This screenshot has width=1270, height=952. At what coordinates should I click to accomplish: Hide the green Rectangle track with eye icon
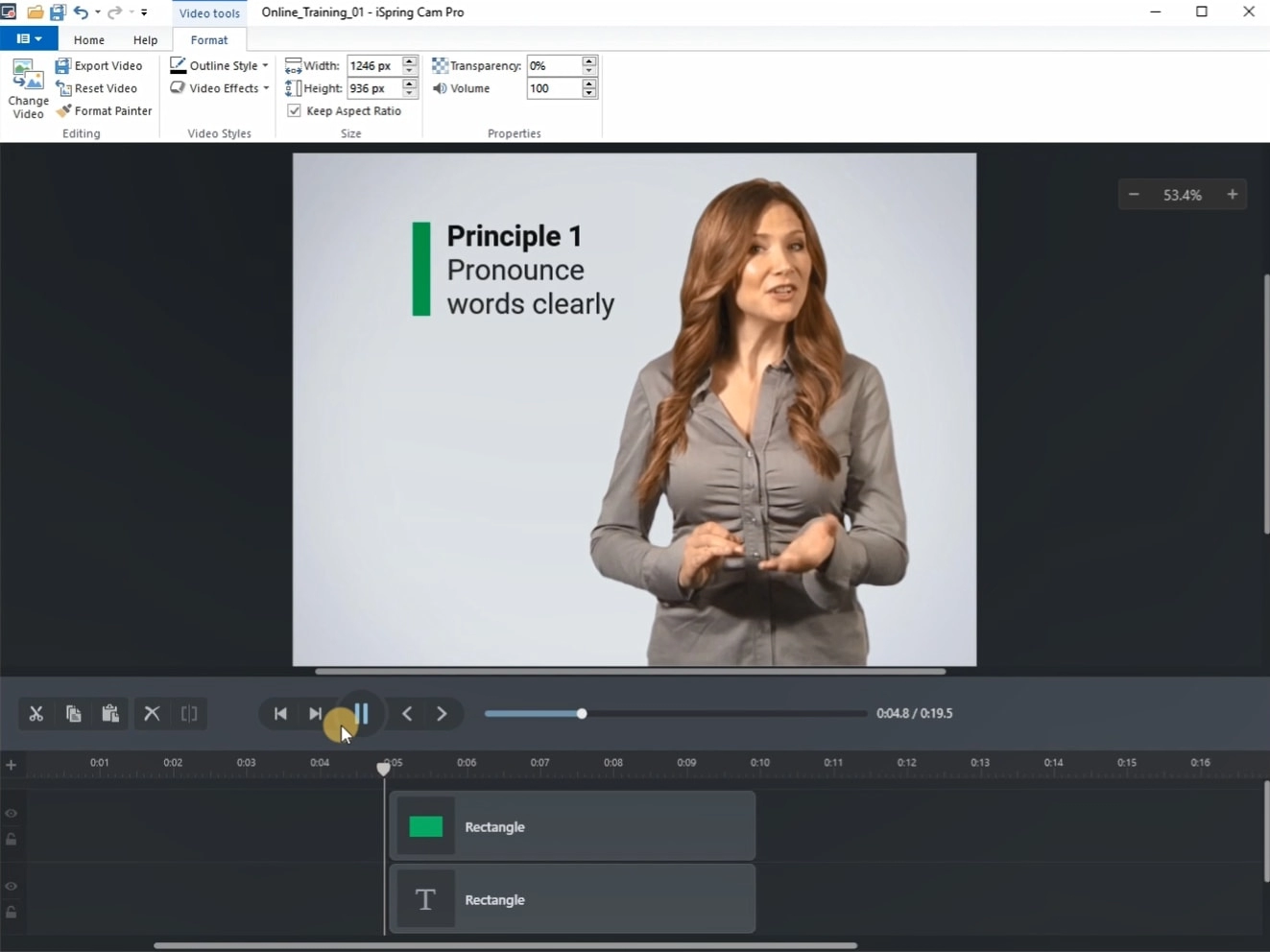pos(12,814)
